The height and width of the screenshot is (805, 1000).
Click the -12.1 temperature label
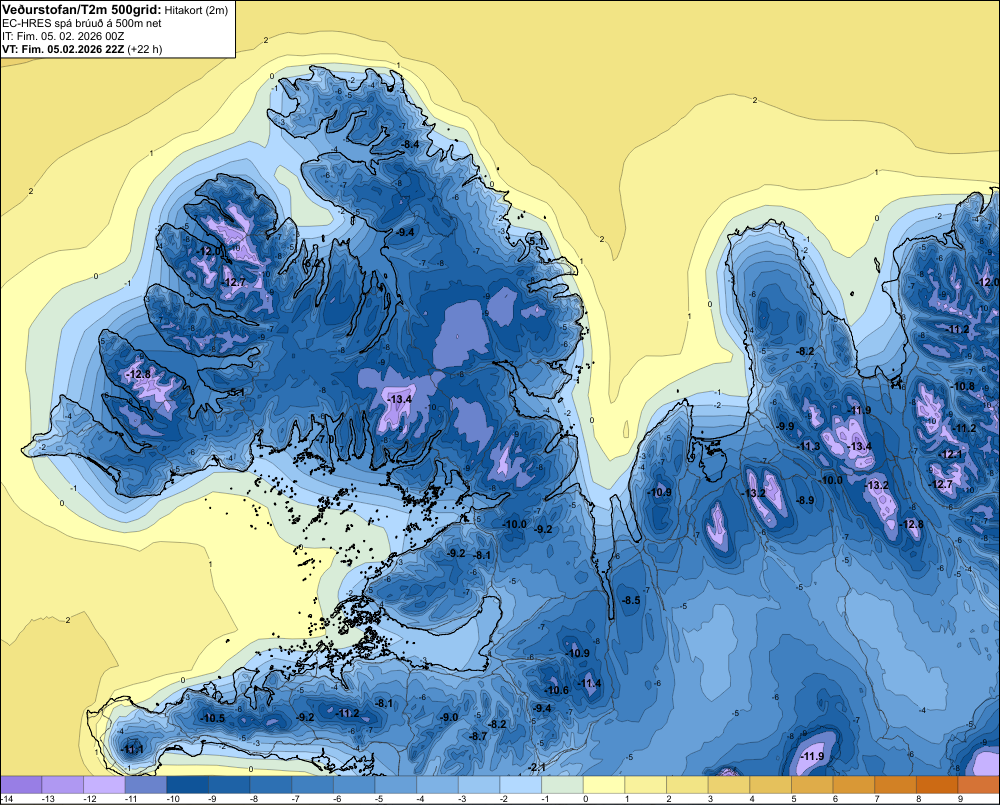coord(951,454)
